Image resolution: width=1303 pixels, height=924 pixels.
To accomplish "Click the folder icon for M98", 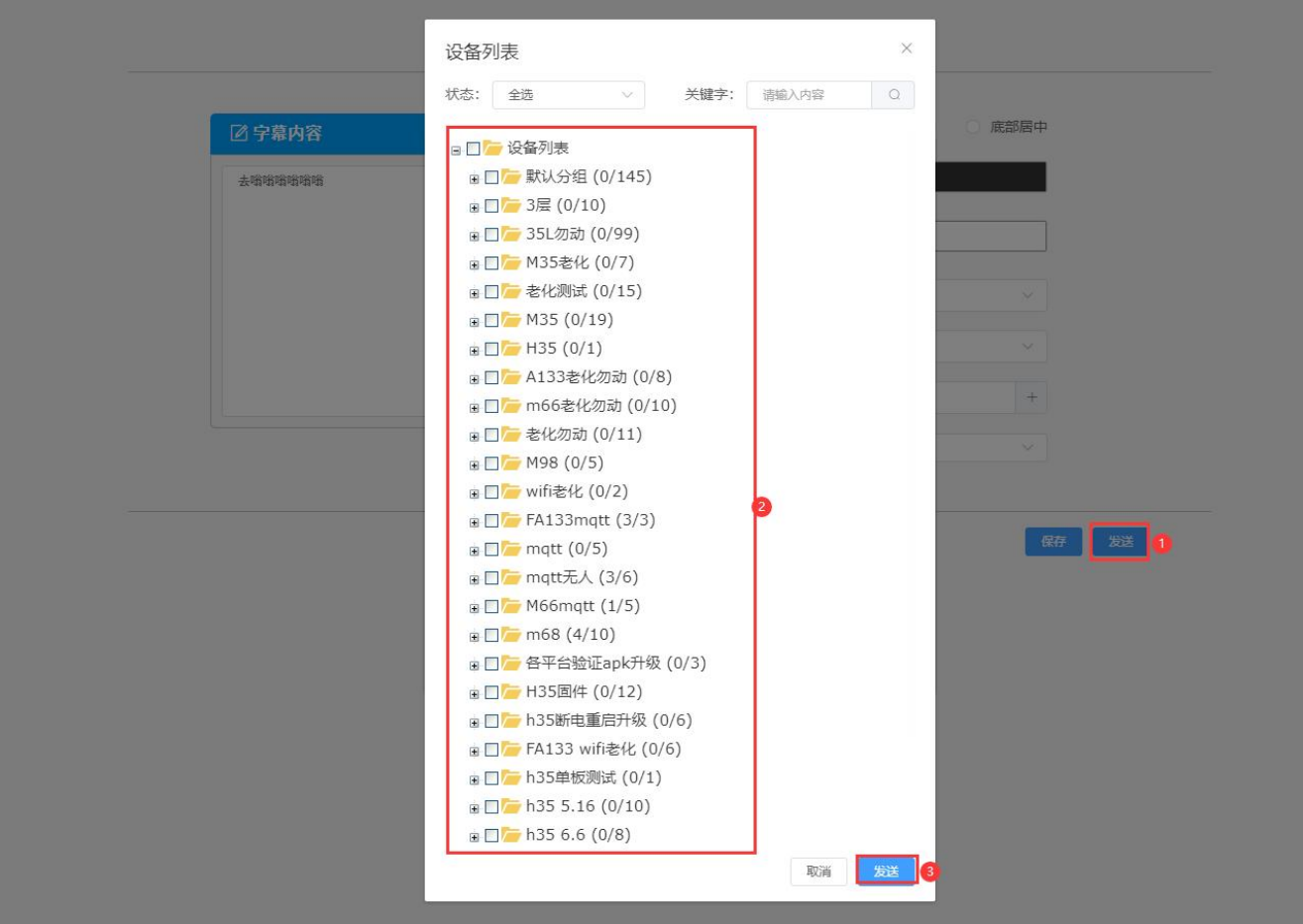I will pyautogui.click(x=511, y=463).
